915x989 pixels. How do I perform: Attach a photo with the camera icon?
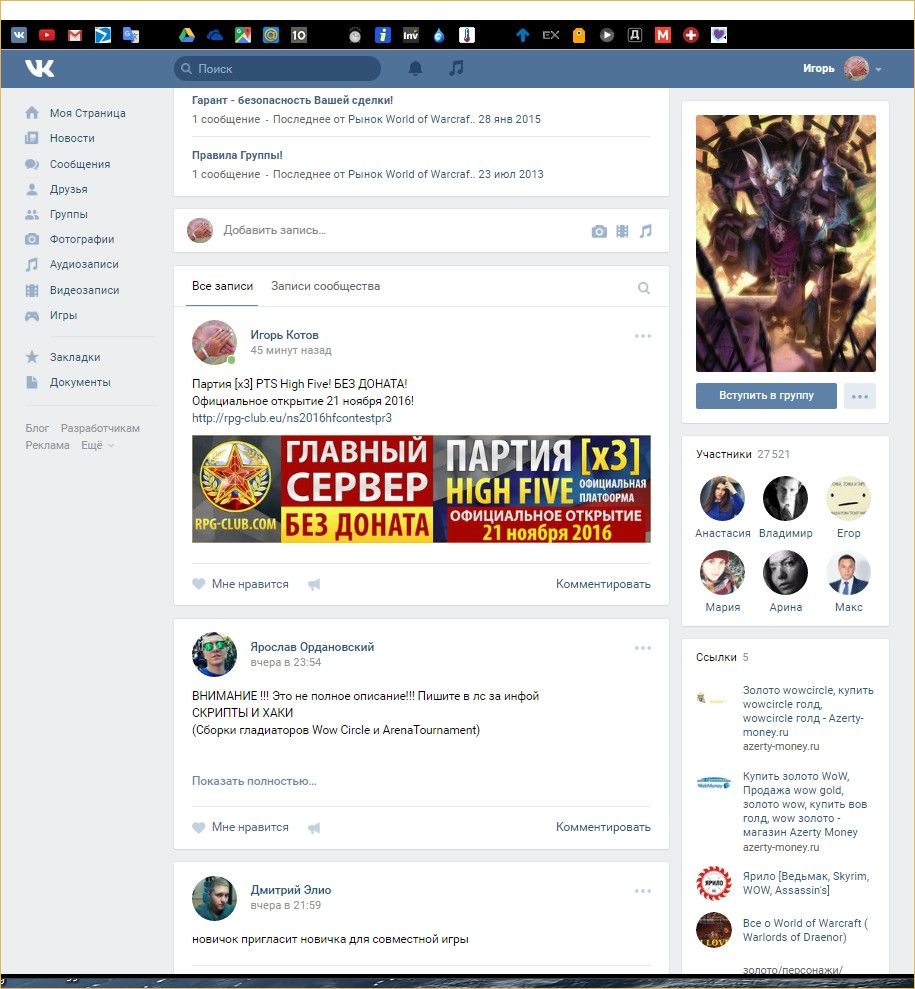tap(599, 231)
